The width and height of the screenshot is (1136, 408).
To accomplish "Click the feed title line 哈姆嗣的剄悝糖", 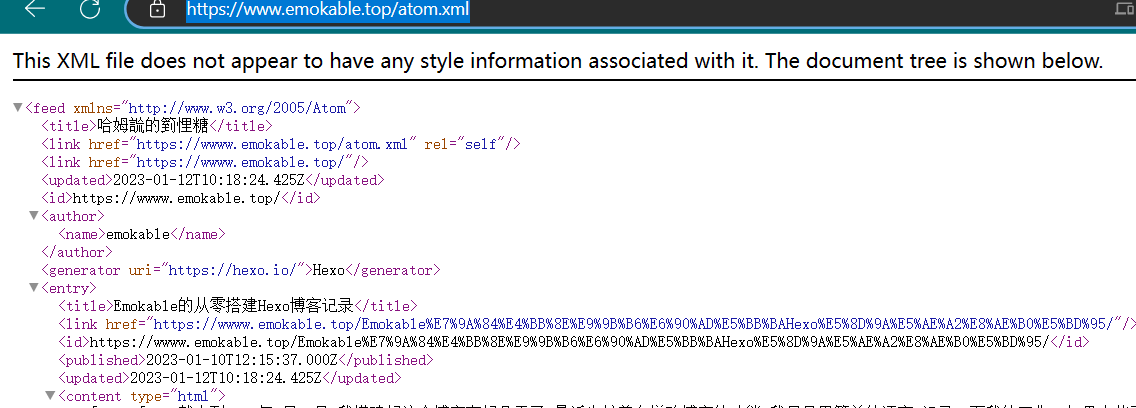I will tap(156, 126).
